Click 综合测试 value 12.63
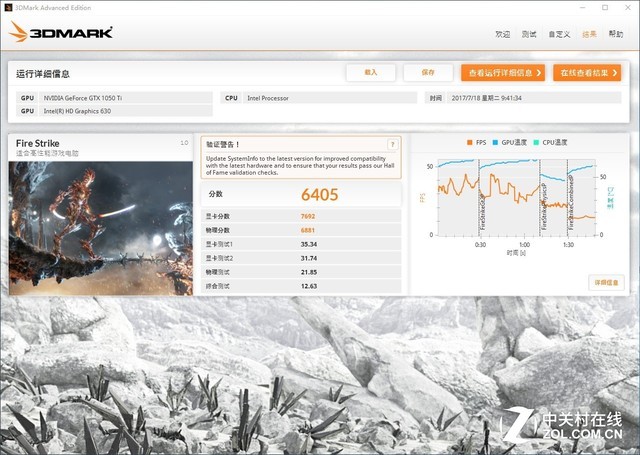The image size is (640, 455). tap(309, 286)
